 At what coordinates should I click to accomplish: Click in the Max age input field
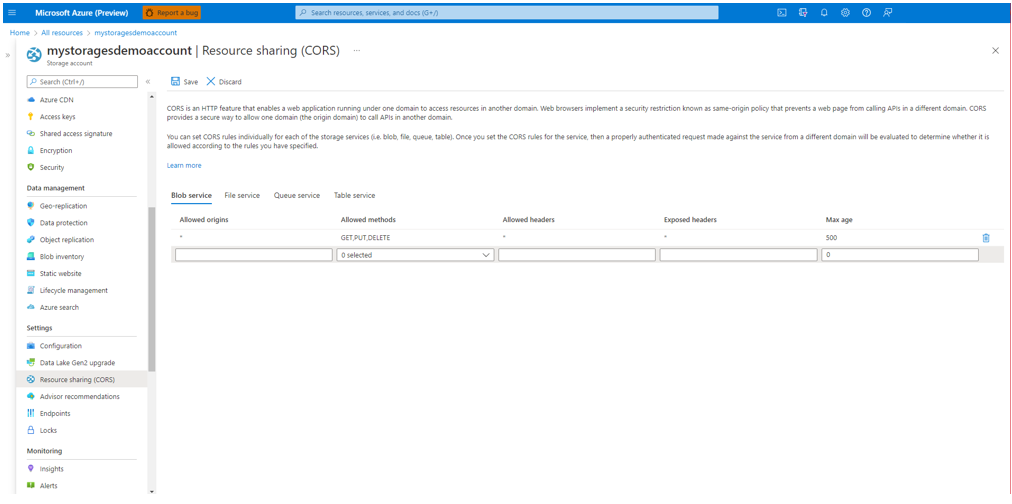(900, 255)
